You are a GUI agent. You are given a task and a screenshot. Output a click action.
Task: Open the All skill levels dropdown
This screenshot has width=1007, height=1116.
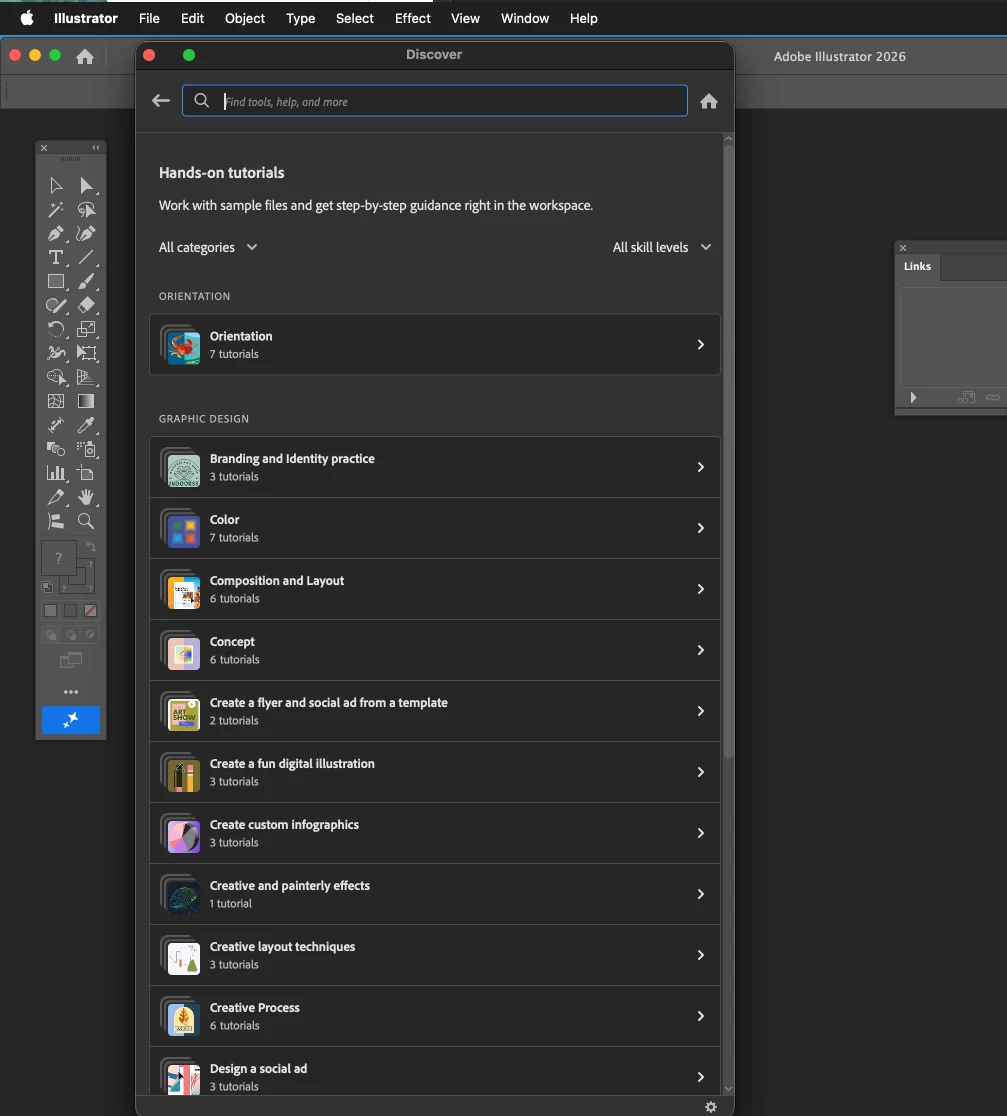[662, 248]
